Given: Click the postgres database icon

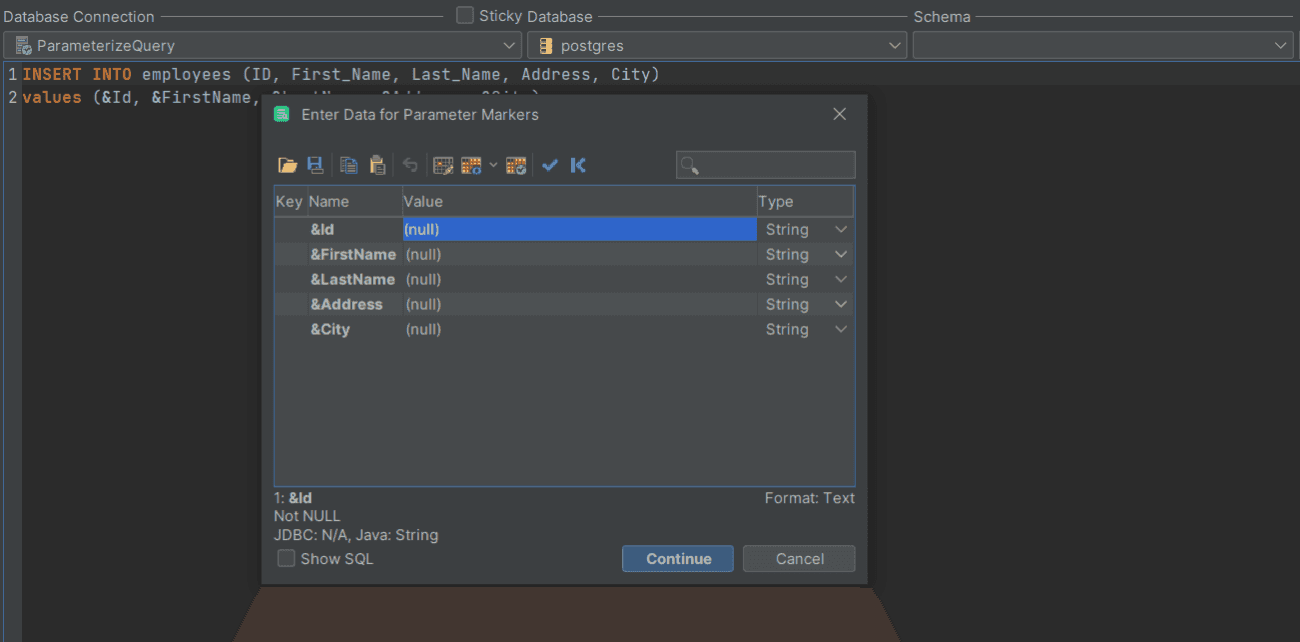Looking at the screenshot, I should pyautogui.click(x=546, y=45).
